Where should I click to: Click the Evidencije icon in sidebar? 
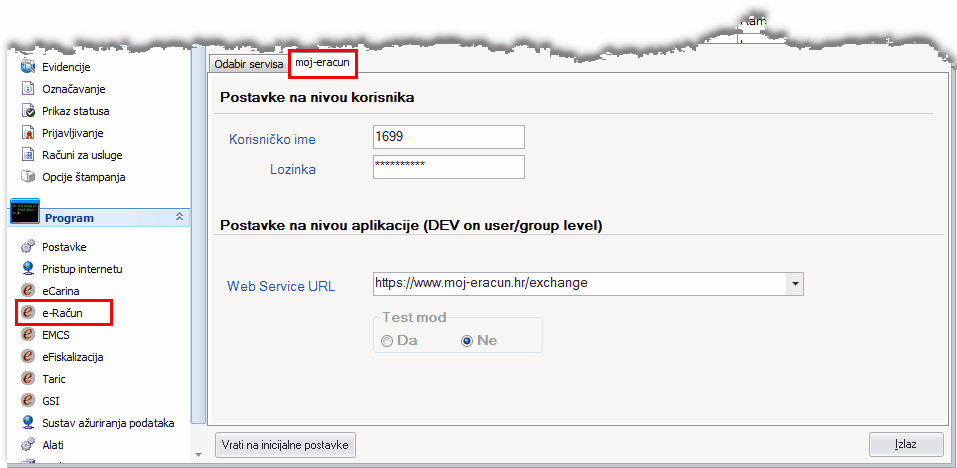pos(27,67)
